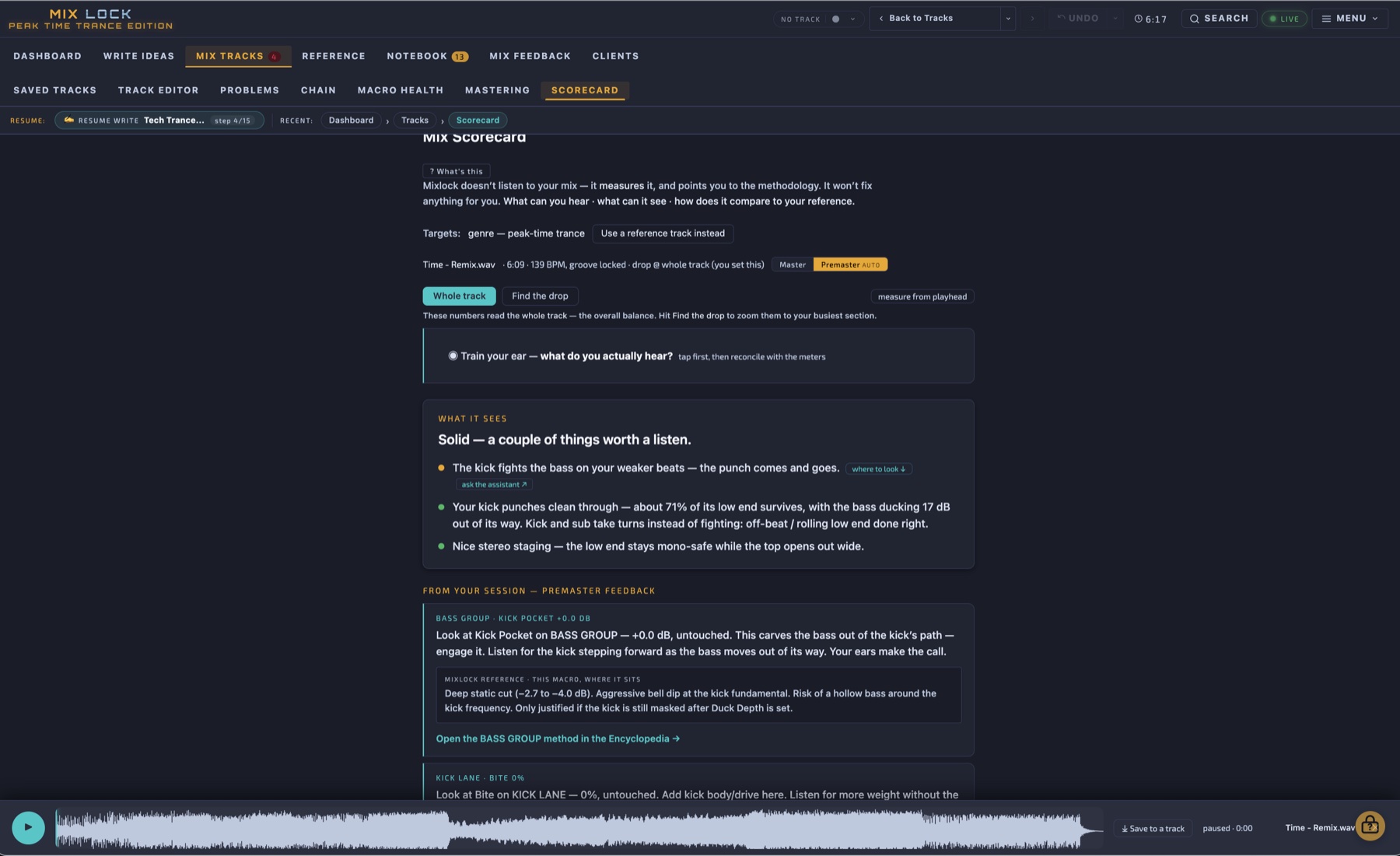Open the What's this help tip
1400x856 pixels.
point(457,171)
